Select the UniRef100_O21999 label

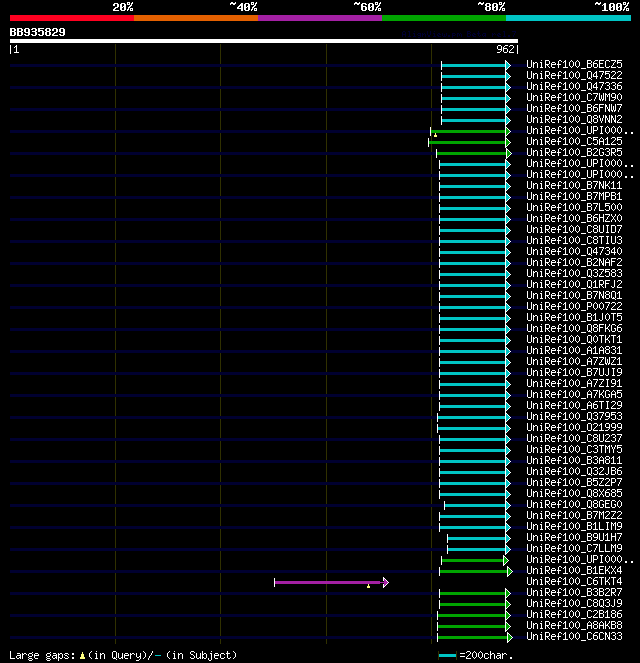tap(574, 427)
